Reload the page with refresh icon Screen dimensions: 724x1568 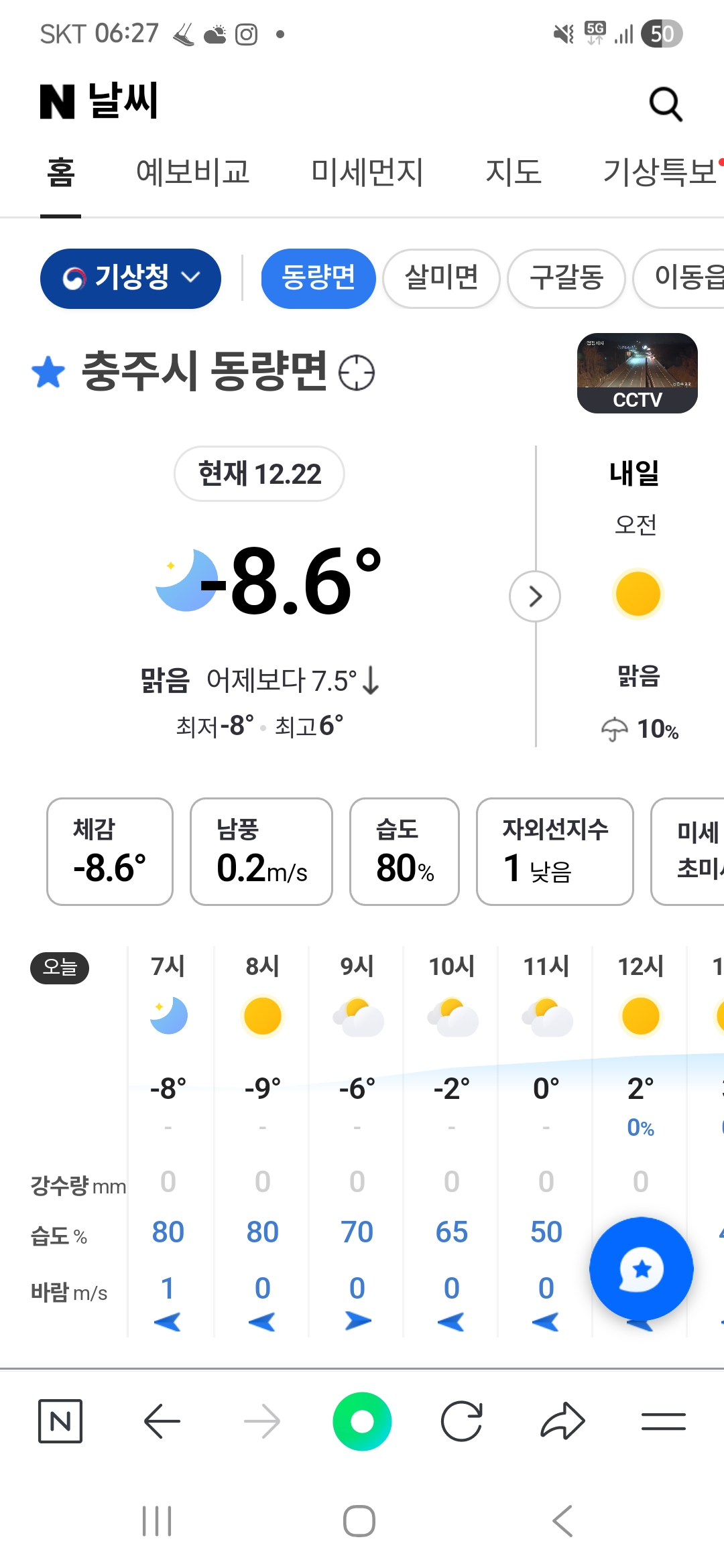462,1421
